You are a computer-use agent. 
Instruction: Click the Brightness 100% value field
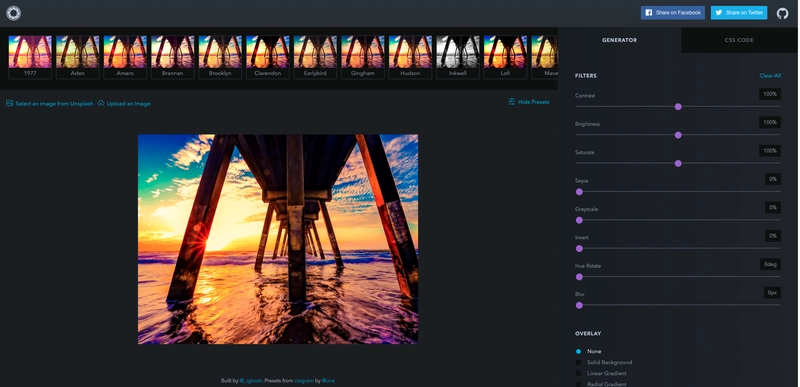(x=770, y=122)
